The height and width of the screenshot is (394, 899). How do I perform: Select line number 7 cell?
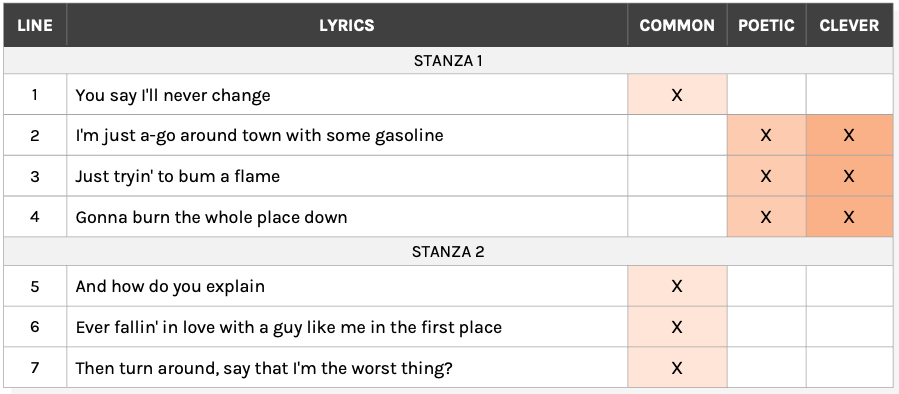(x=35, y=368)
